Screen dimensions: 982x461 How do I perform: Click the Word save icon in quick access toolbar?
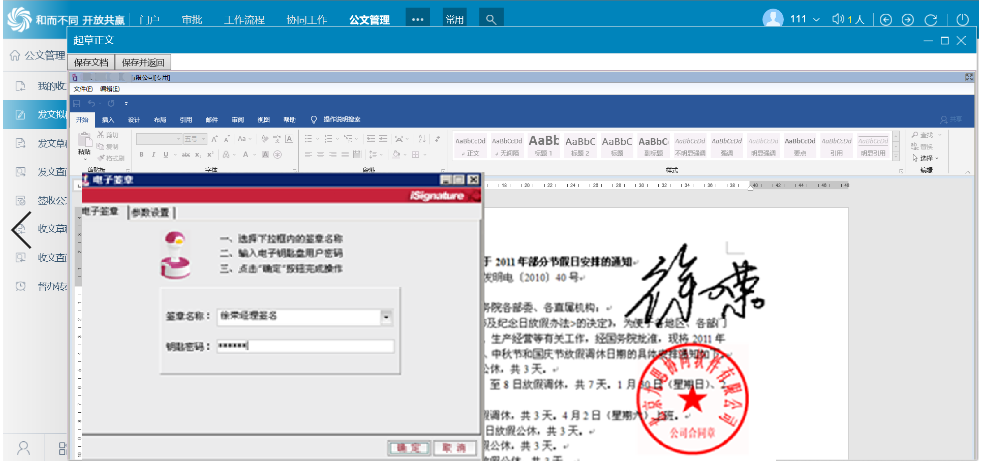(x=77, y=103)
